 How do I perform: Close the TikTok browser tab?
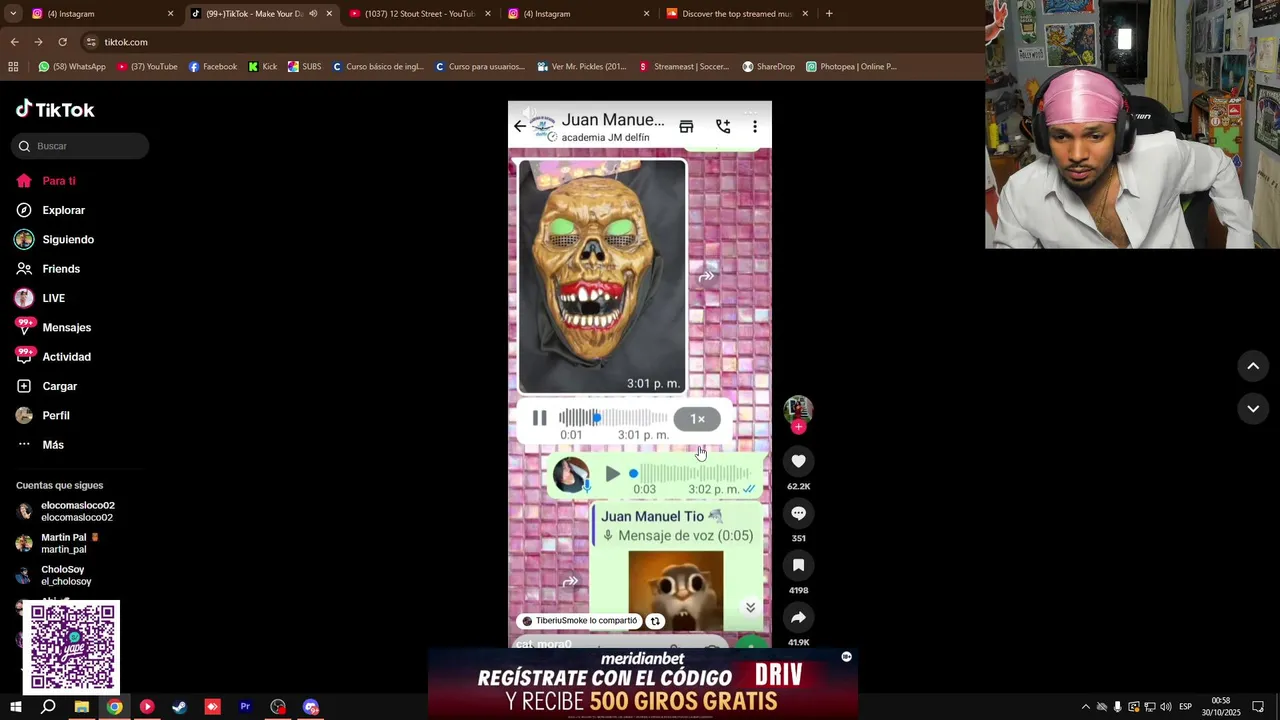coord(329,14)
